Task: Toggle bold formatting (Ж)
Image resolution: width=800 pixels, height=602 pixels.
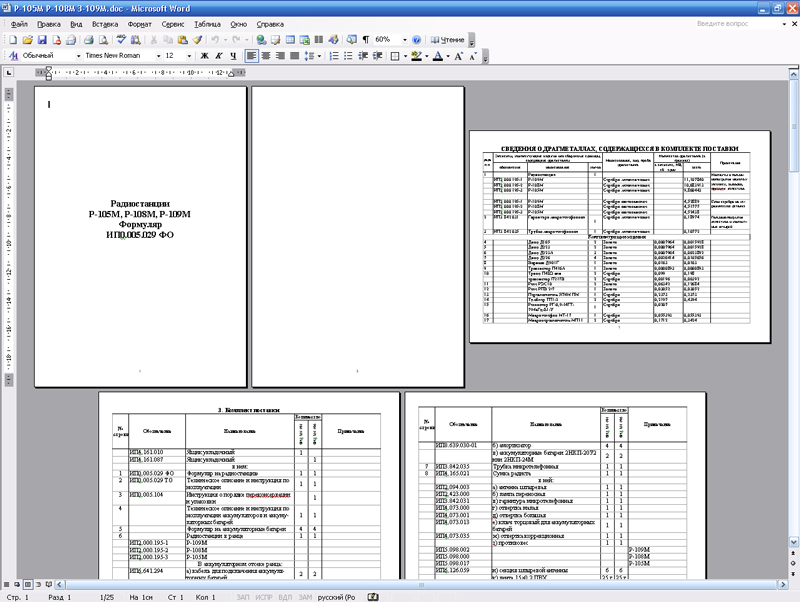Action: click(204, 56)
